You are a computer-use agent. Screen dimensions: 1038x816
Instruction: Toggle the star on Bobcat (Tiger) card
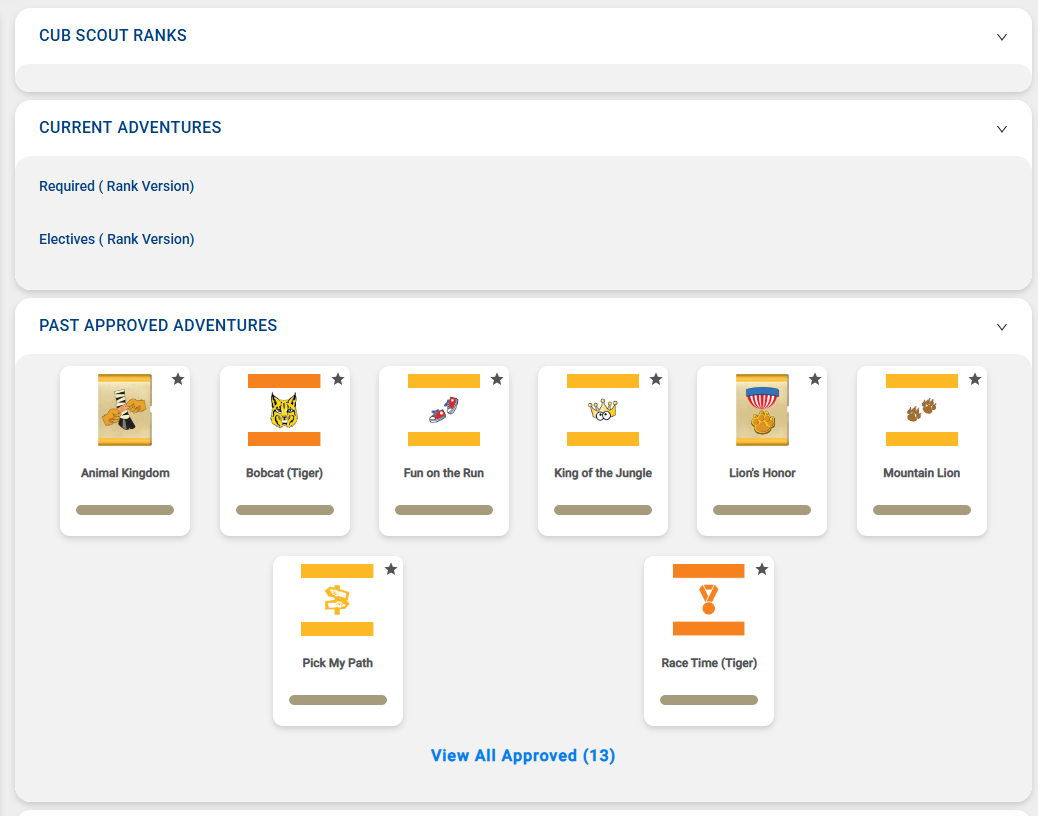point(338,379)
